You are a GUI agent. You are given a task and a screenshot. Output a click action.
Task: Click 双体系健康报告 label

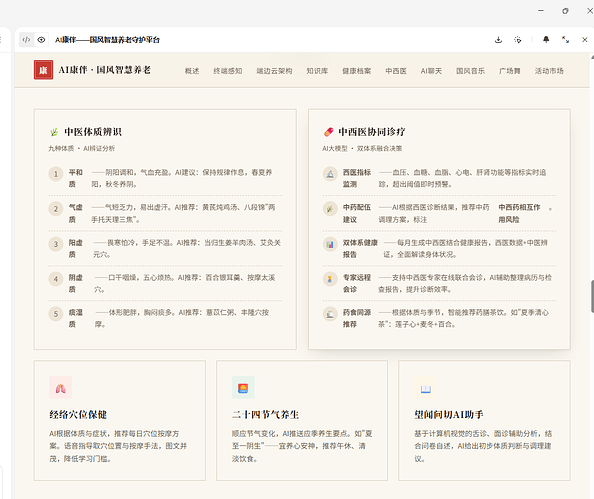pyautogui.click(x=360, y=248)
